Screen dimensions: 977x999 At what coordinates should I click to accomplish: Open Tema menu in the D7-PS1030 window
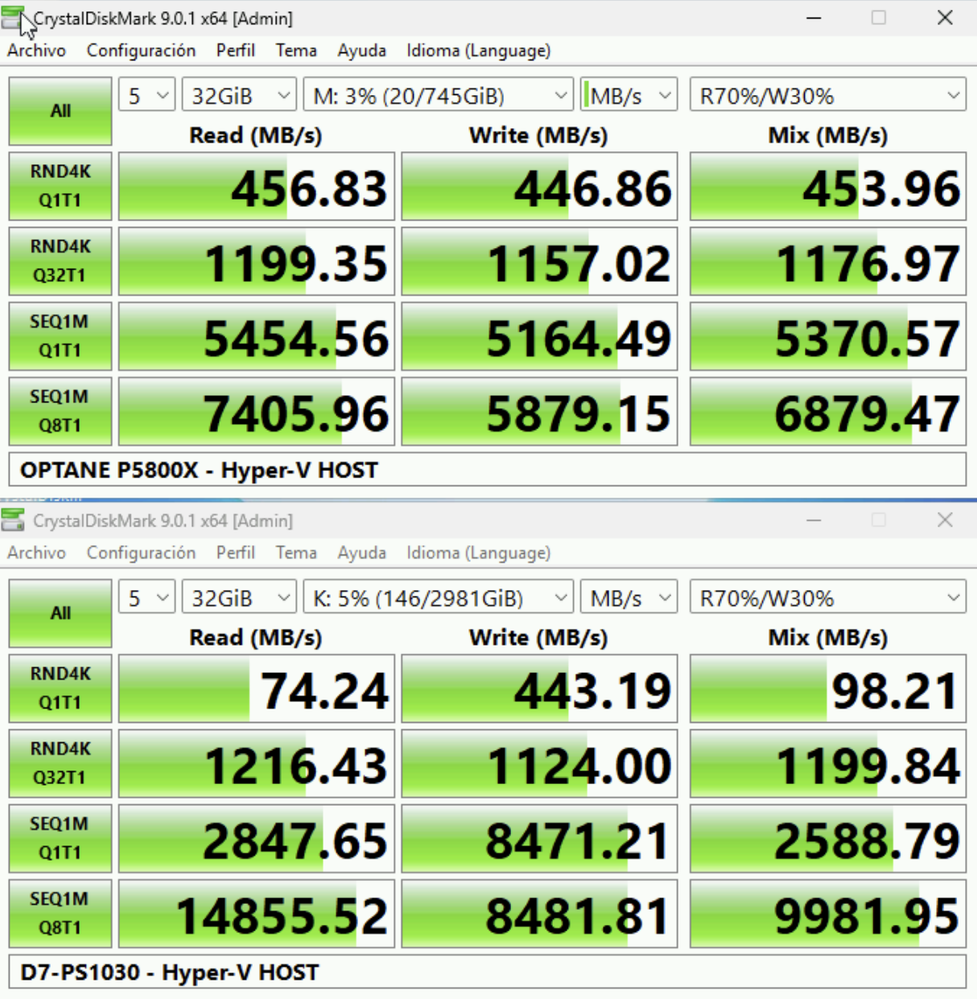click(296, 552)
